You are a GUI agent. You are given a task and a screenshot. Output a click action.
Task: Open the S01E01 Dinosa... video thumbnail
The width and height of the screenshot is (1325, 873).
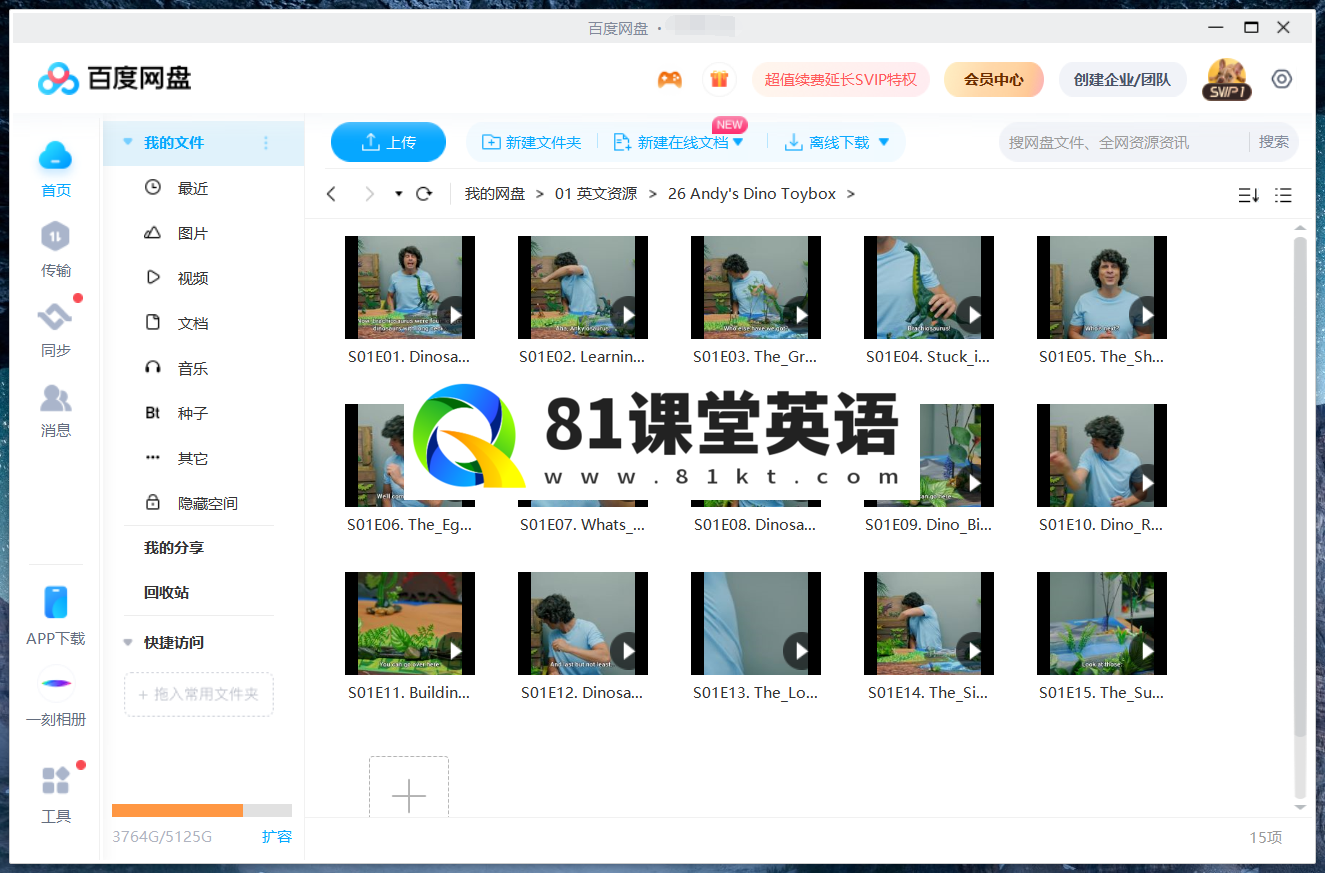point(410,288)
